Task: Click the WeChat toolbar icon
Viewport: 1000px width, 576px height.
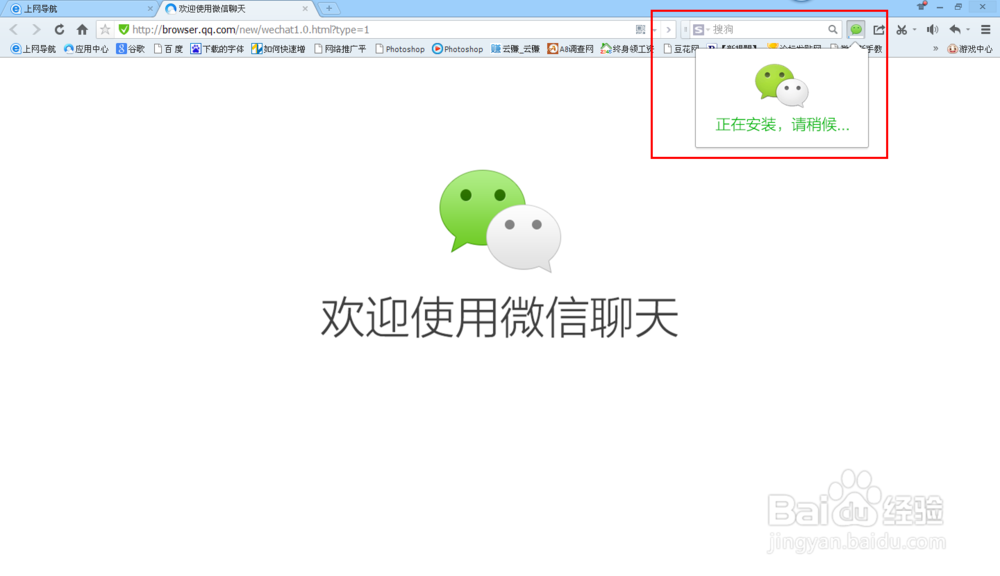Action: [x=856, y=29]
